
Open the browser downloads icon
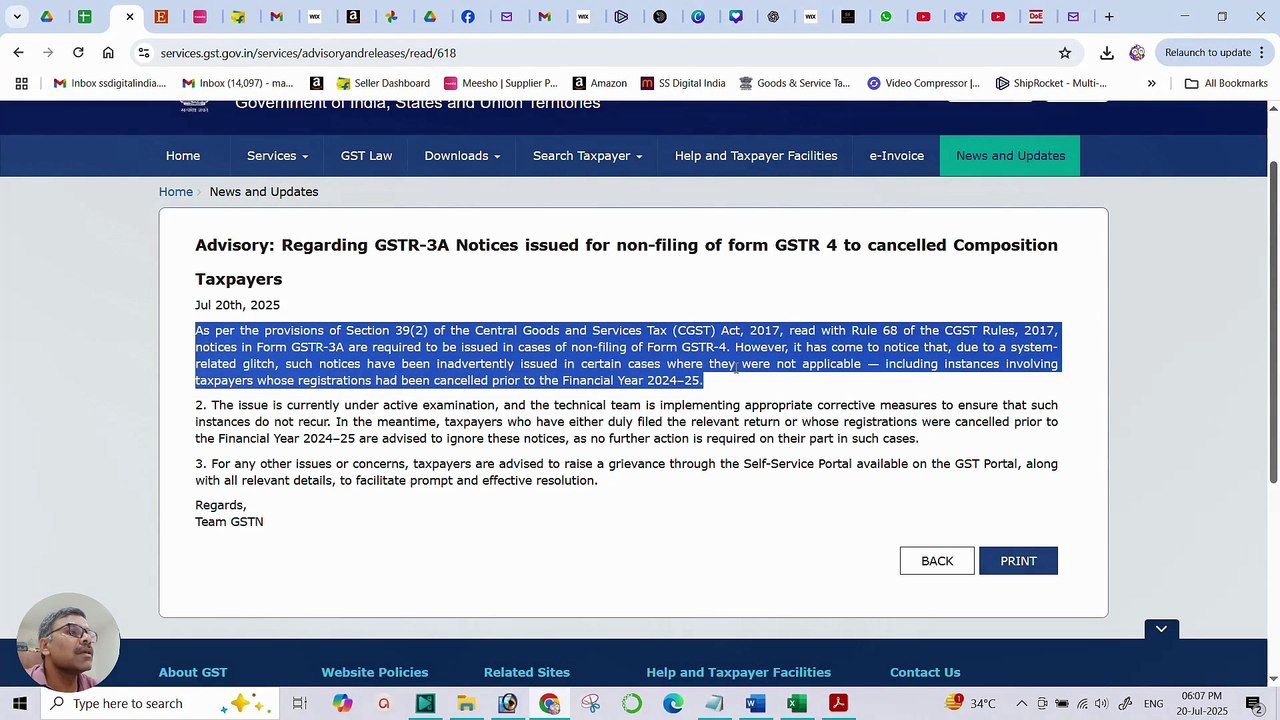1107,53
